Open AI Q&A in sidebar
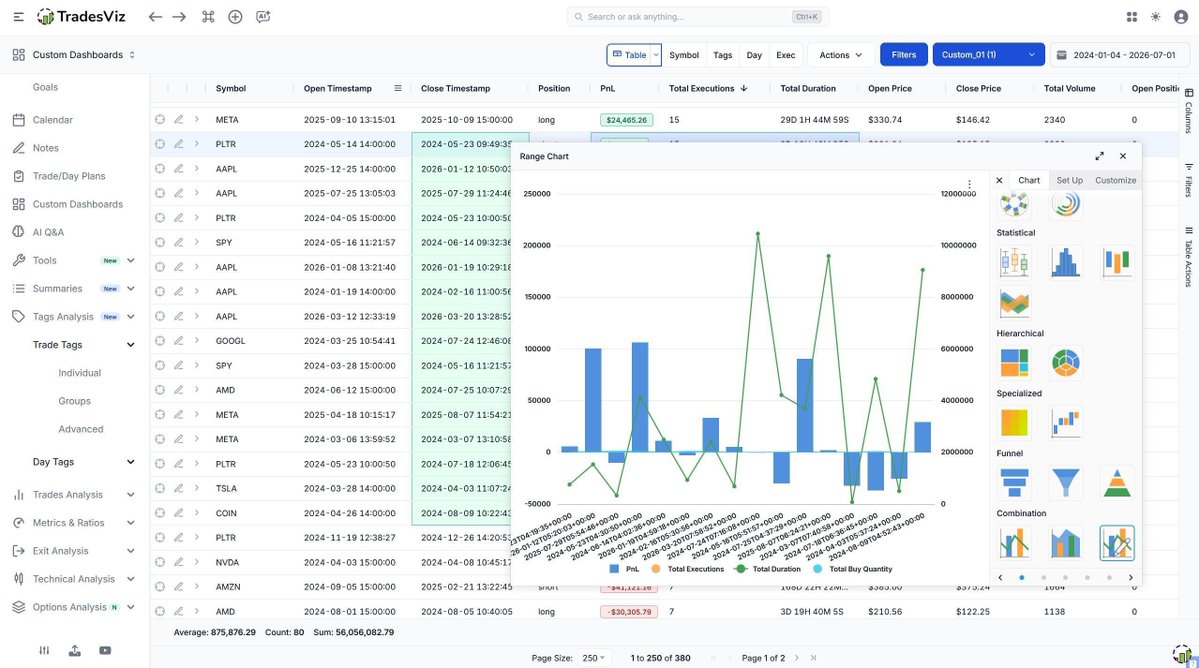 point(48,232)
